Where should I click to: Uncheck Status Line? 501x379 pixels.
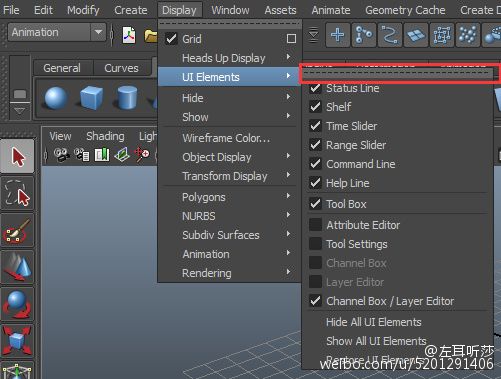pyautogui.click(x=315, y=88)
